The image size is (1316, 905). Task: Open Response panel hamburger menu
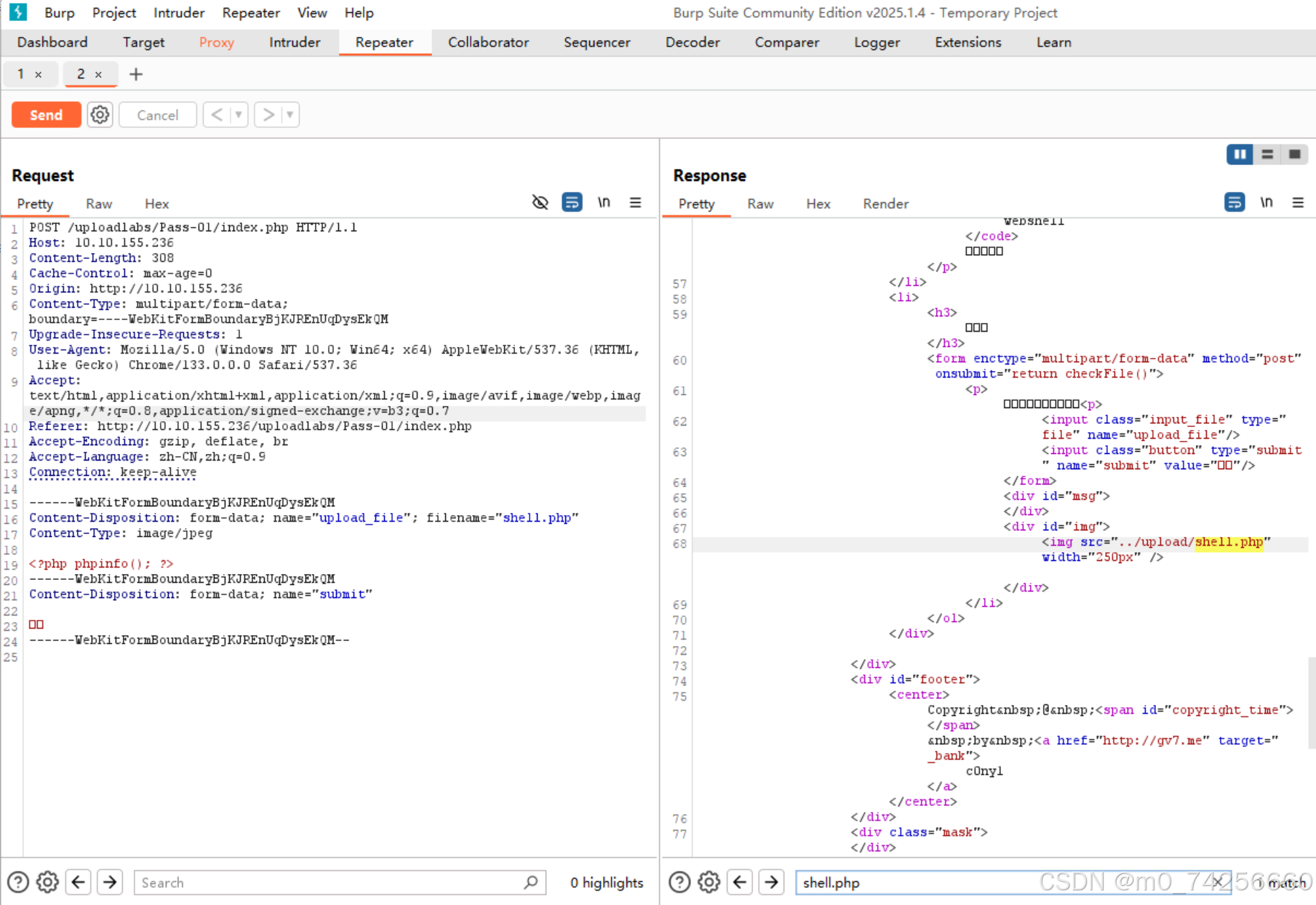click(1298, 202)
